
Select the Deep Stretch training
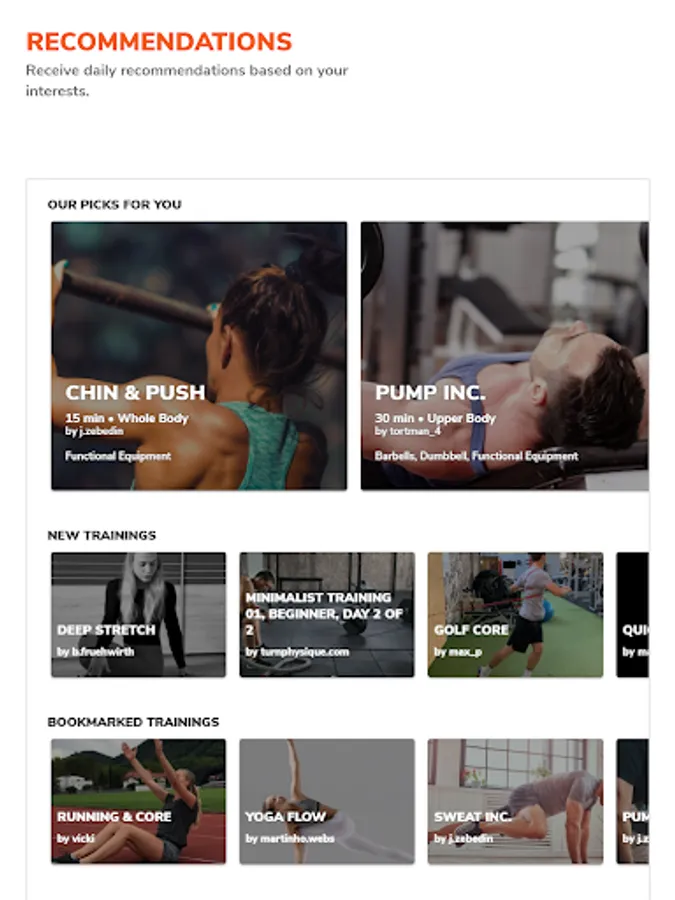[x=138, y=615]
